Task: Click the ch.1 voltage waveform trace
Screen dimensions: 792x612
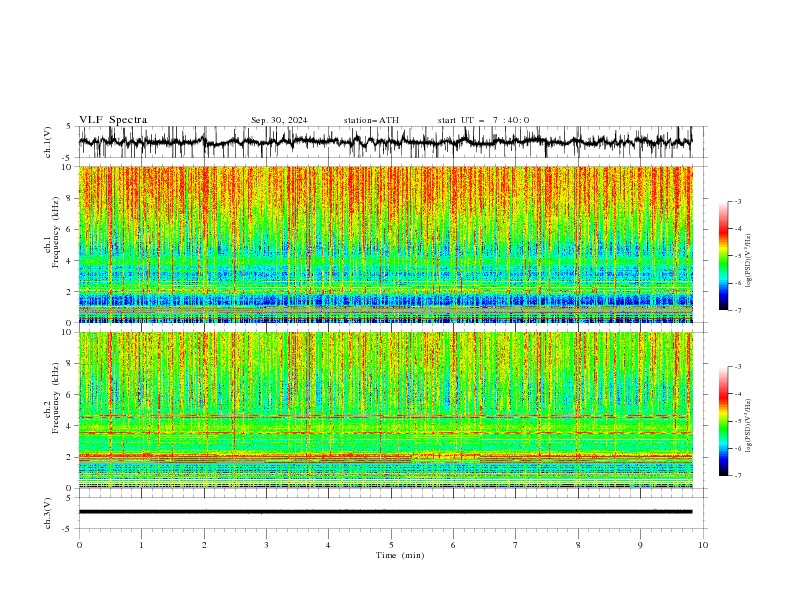Action: tap(385, 141)
